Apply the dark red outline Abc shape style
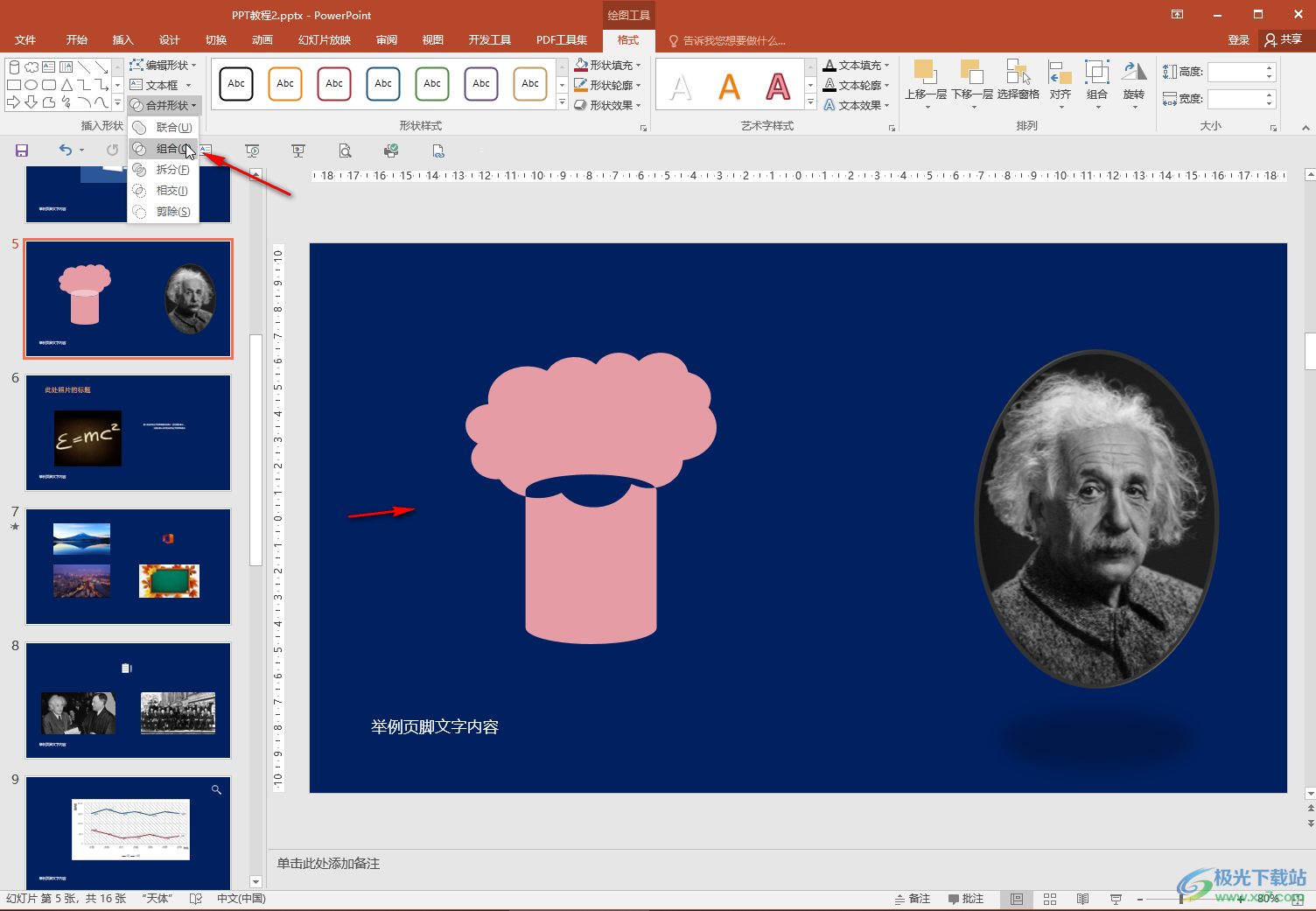Image resolution: width=1316 pixels, height=911 pixels. click(334, 84)
